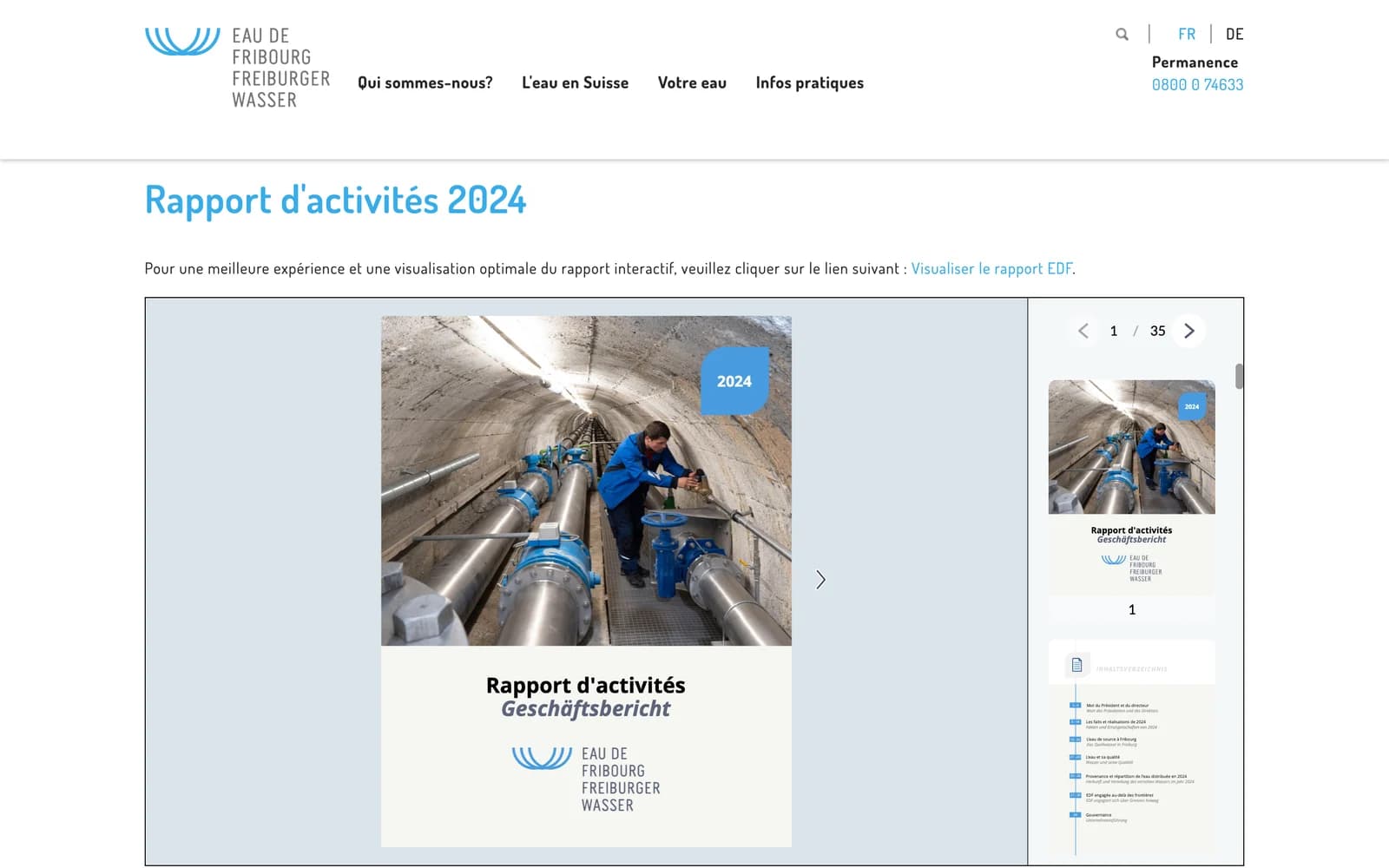Open the Qui sommes-nous? menu

pos(425,83)
